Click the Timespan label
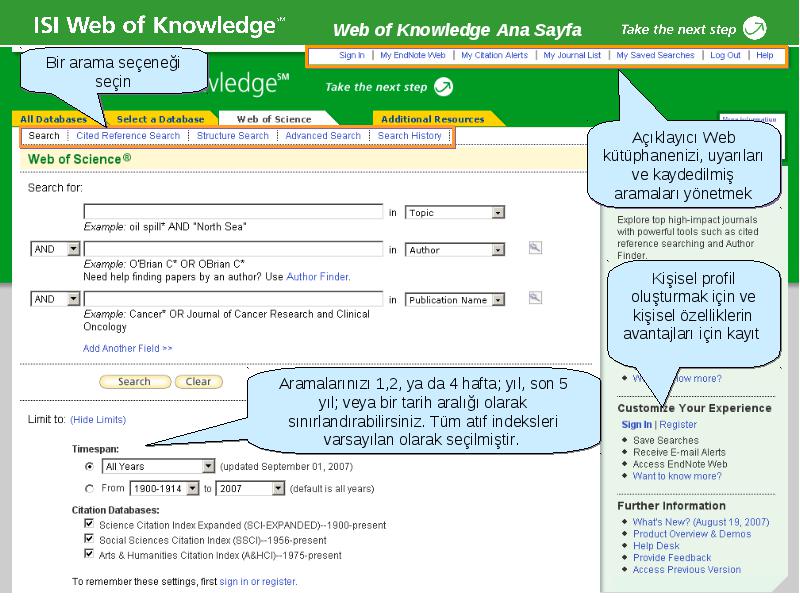The image size is (800, 600). [95, 449]
